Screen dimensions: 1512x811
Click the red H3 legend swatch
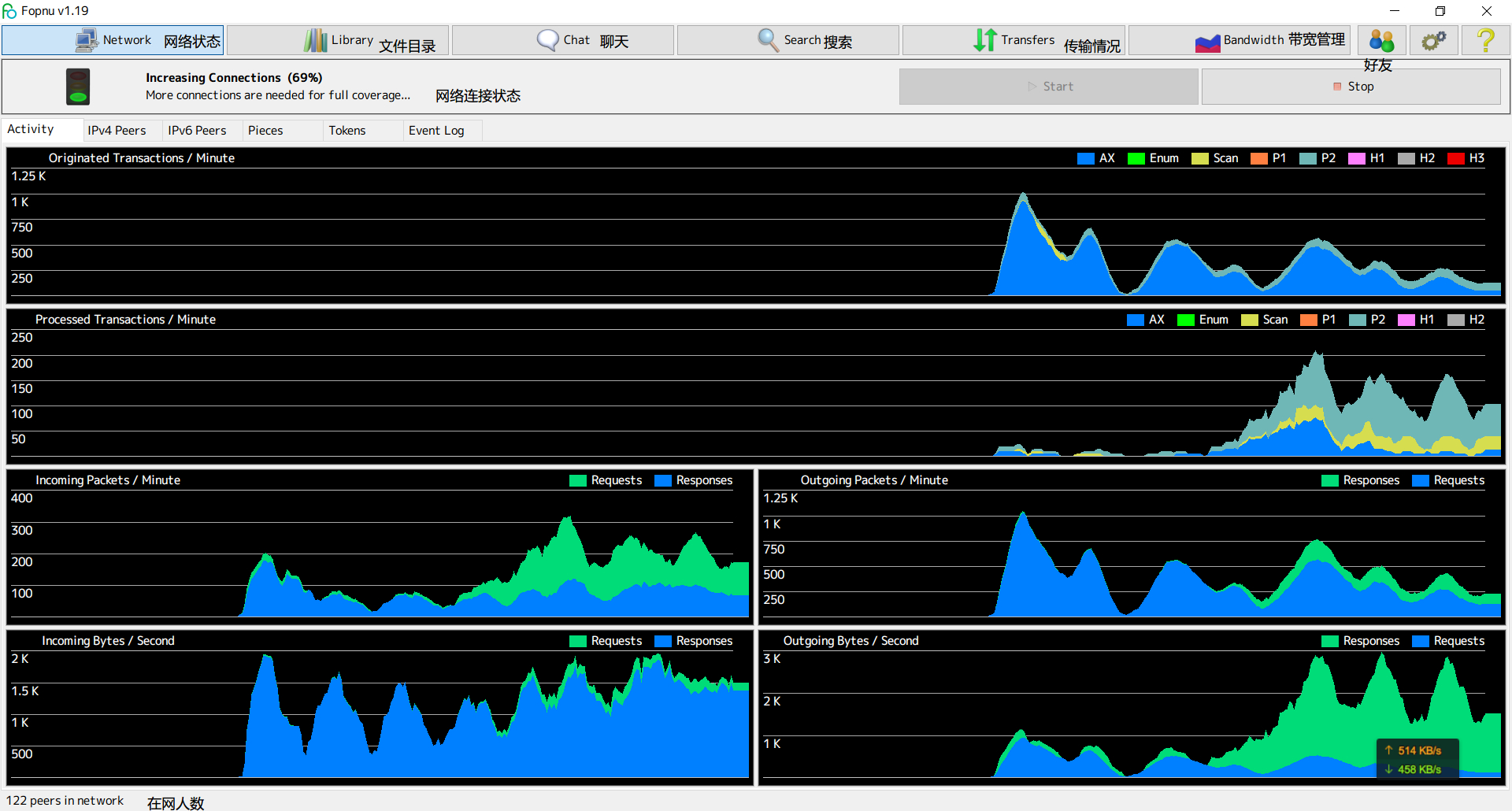1455,158
